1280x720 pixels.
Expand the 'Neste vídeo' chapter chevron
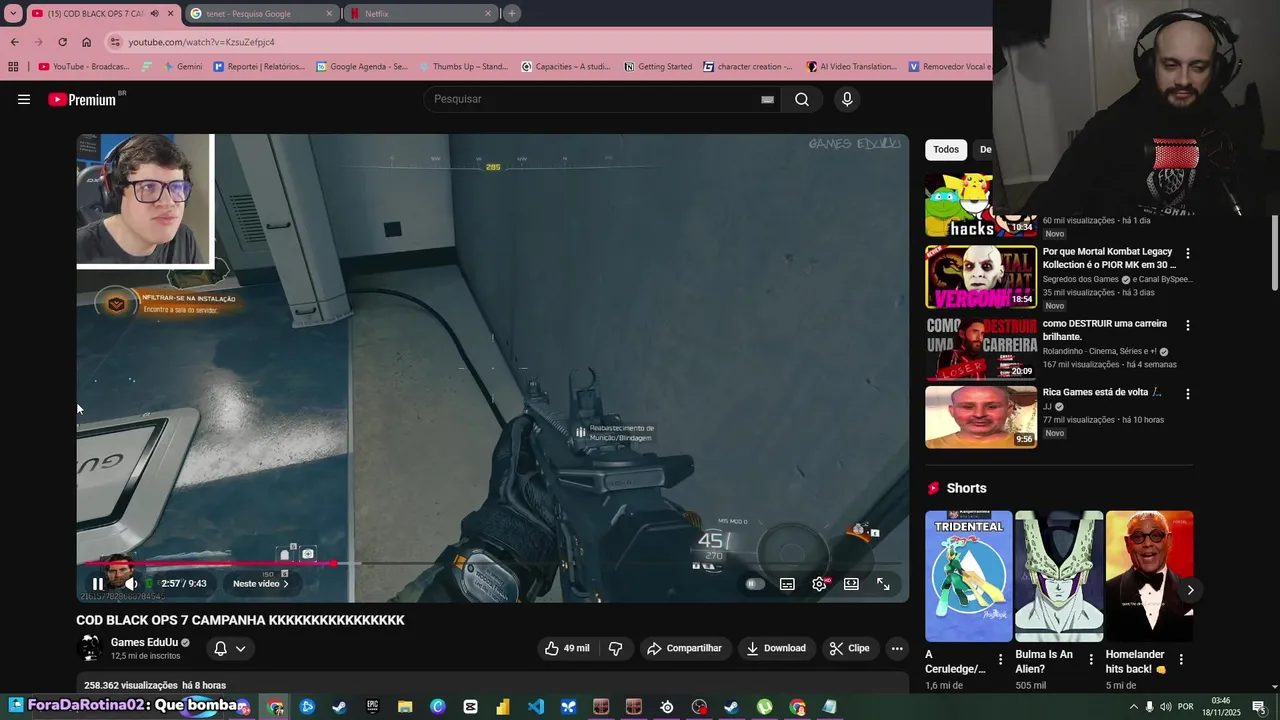pyautogui.click(x=285, y=584)
